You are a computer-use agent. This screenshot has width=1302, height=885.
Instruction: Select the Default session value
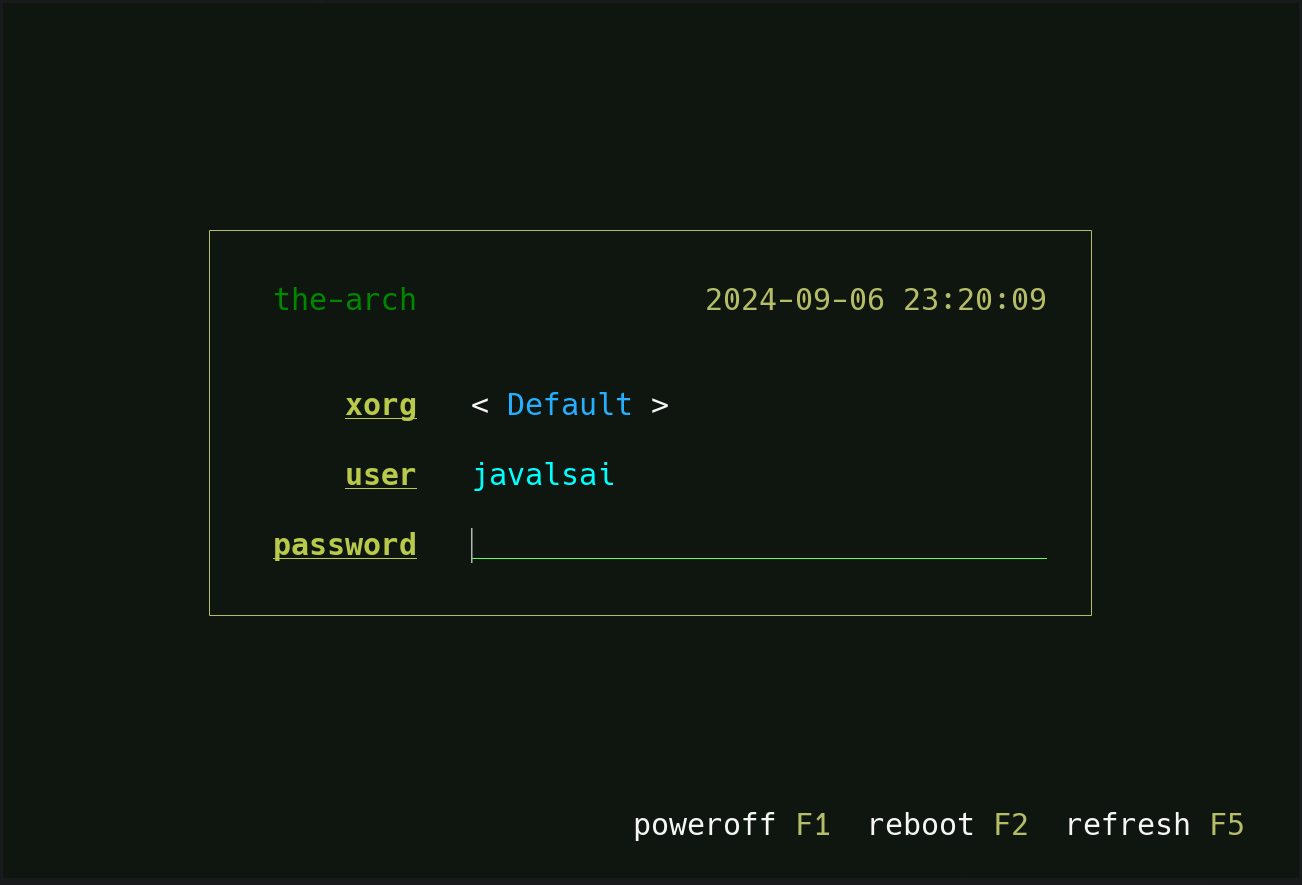pos(569,405)
